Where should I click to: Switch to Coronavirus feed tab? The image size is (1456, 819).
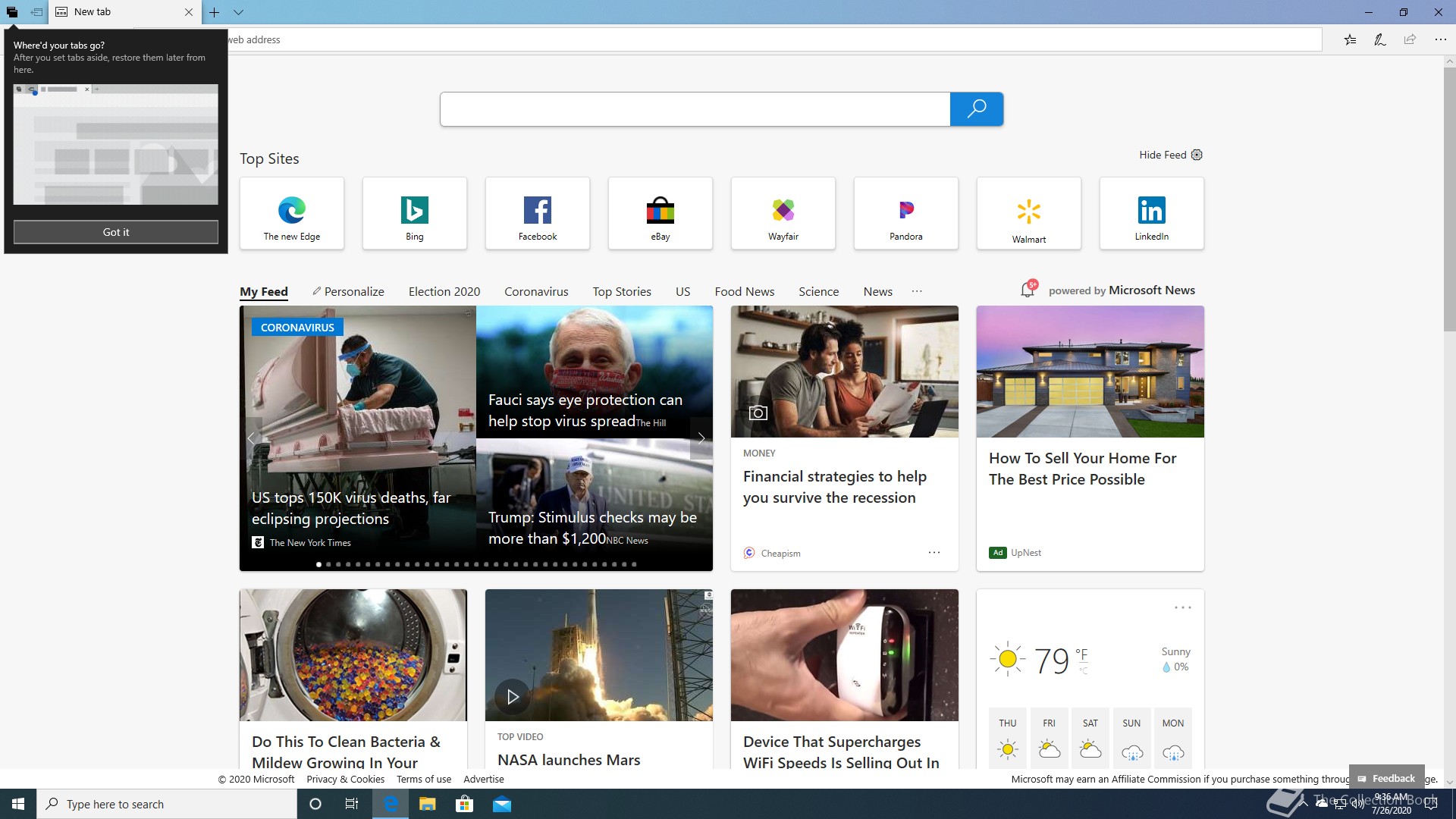536,292
